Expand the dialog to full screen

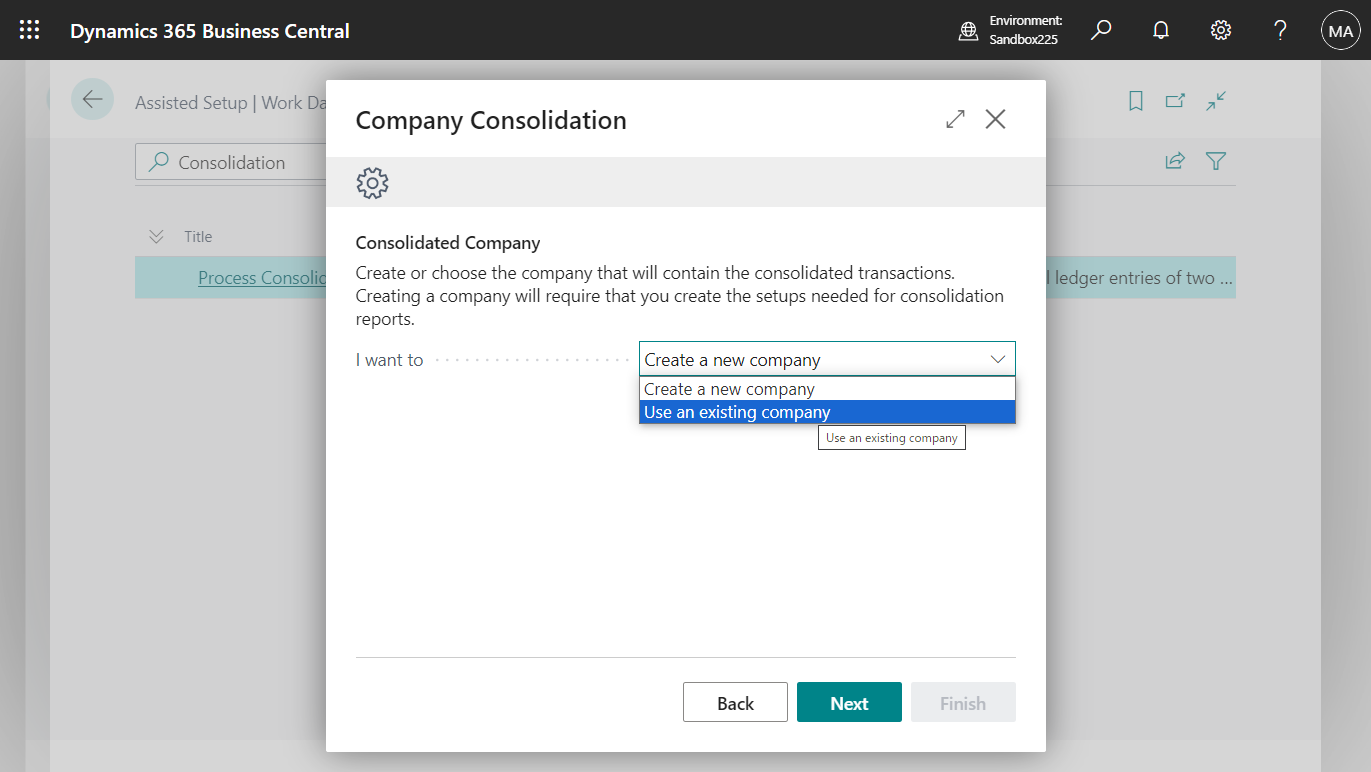[955, 120]
